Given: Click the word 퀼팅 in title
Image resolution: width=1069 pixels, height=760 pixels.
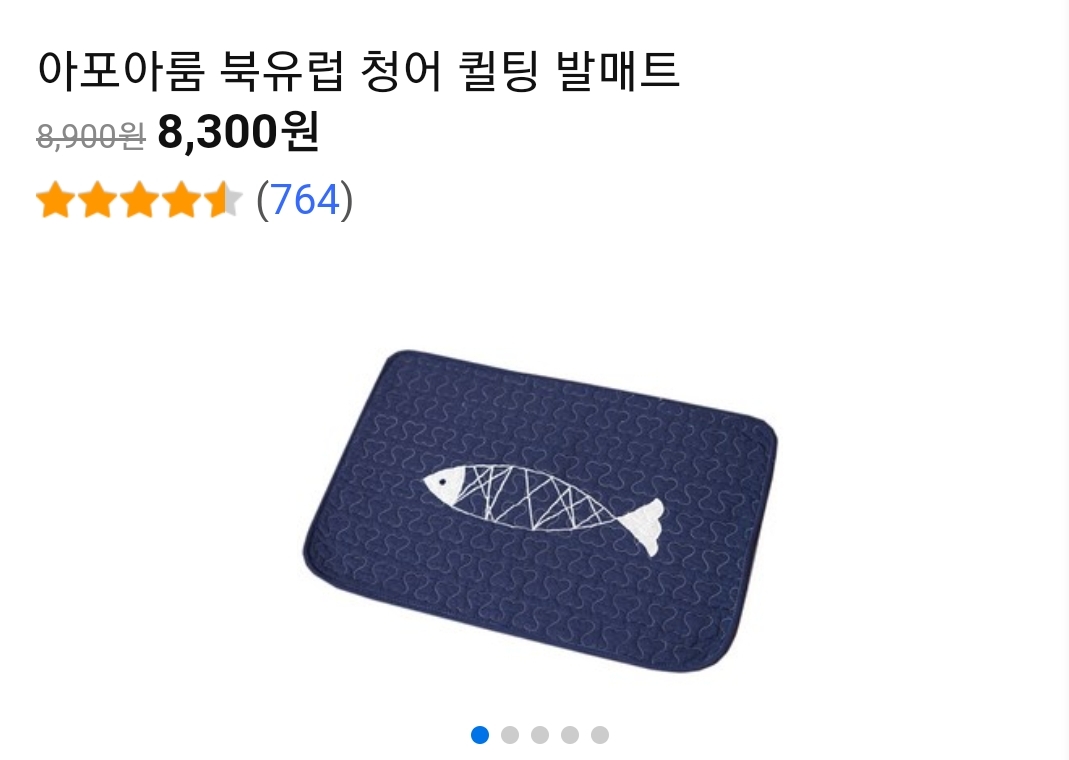Looking at the screenshot, I should pos(499,71).
